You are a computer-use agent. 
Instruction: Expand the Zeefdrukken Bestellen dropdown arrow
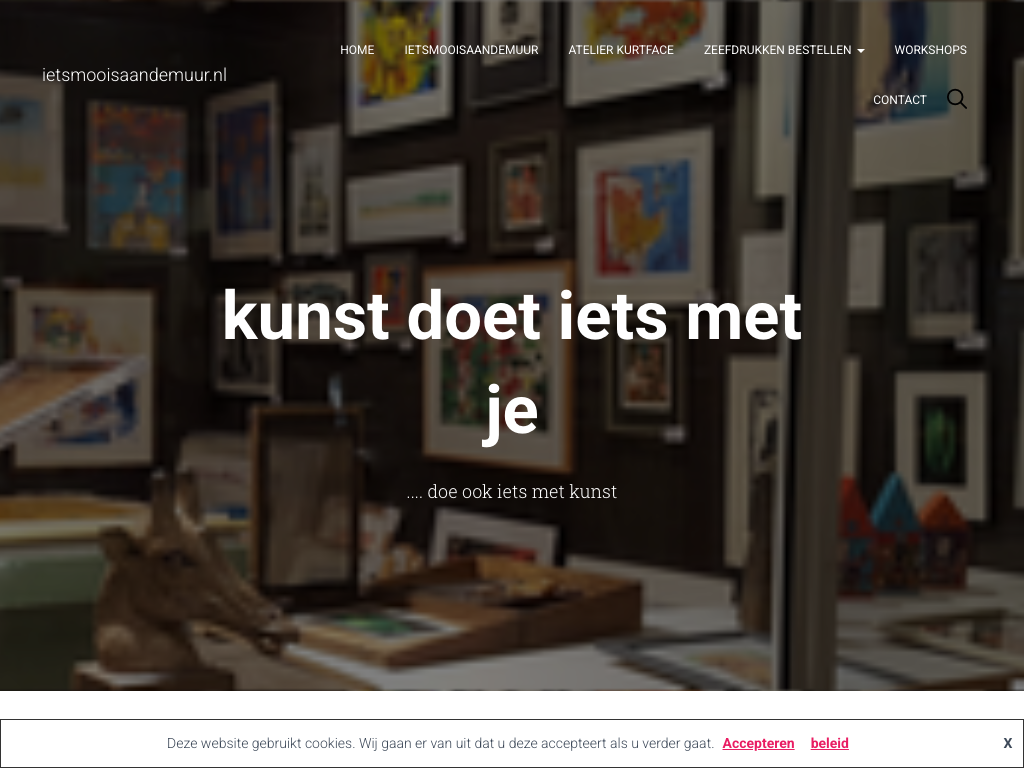(861, 51)
